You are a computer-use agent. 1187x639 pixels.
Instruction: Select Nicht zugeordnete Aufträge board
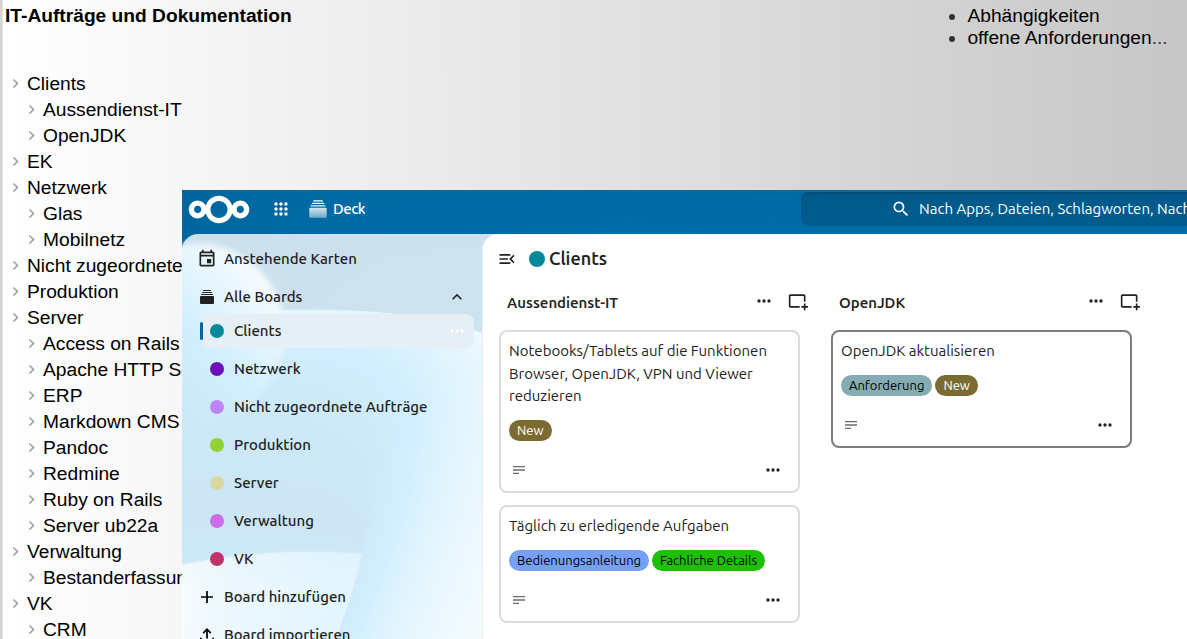tap(330, 407)
